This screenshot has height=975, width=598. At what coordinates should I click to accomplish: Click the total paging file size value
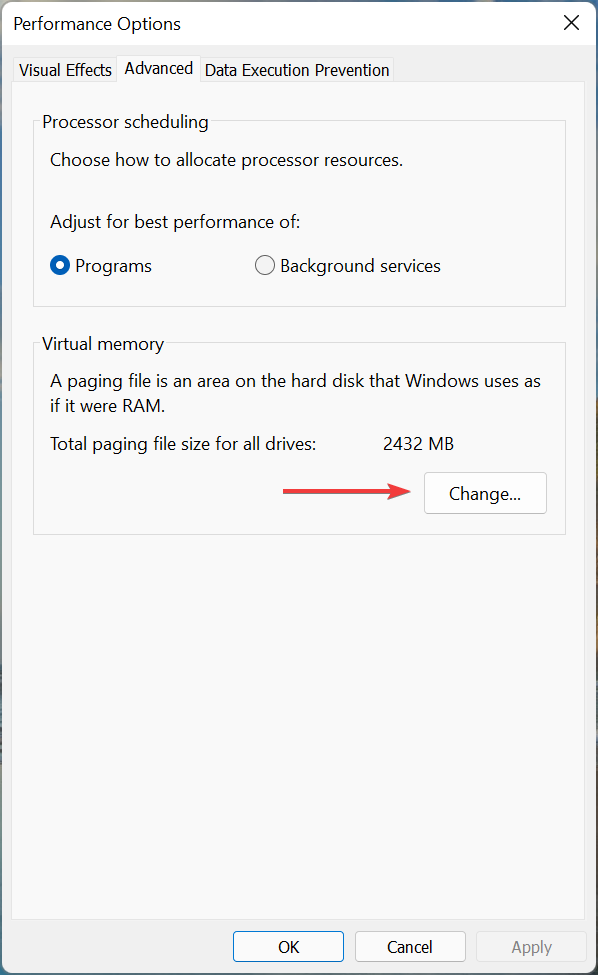(x=418, y=443)
